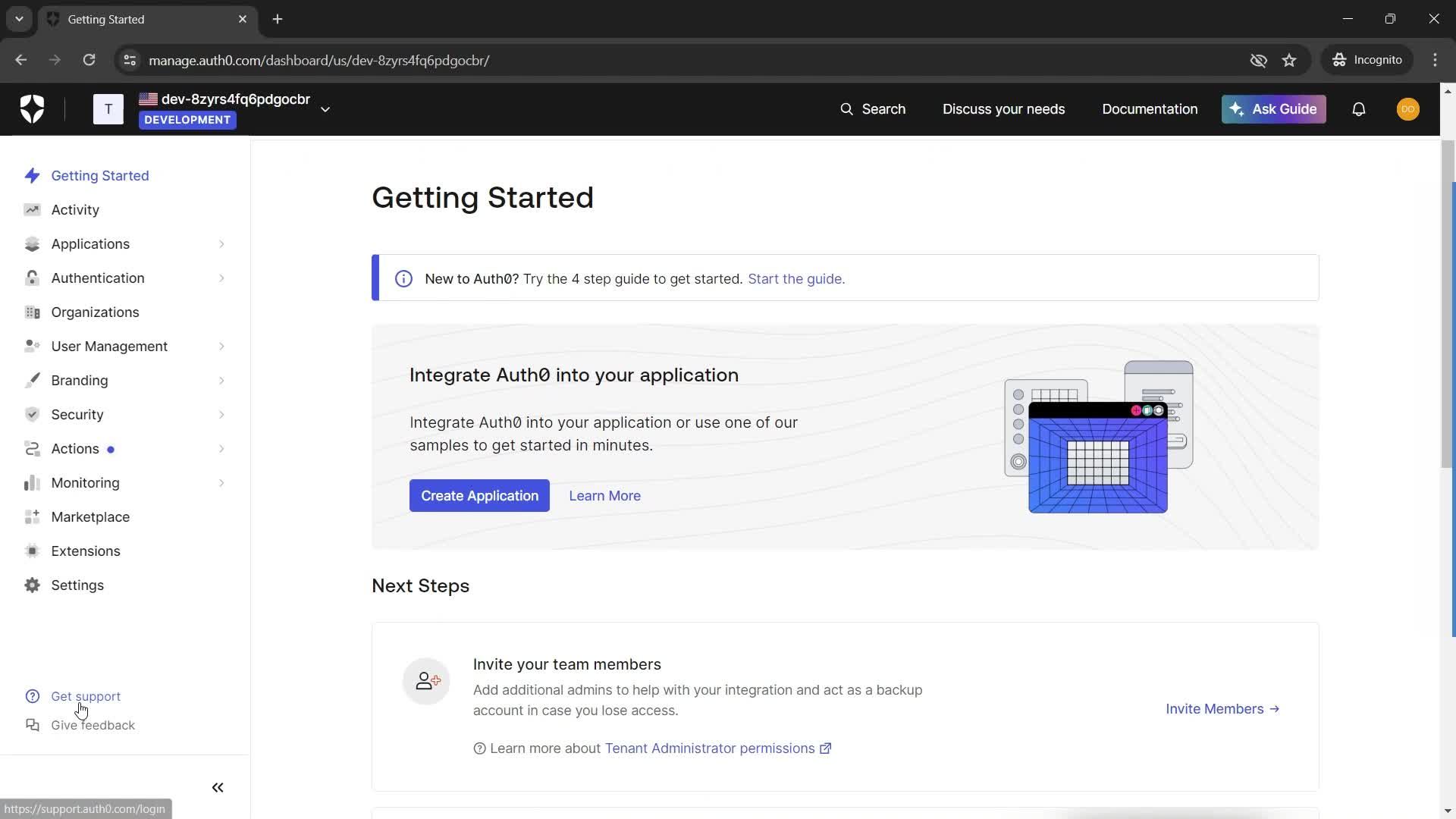
Task: Open Extensions in the sidebar
Action: click(86, 551)
